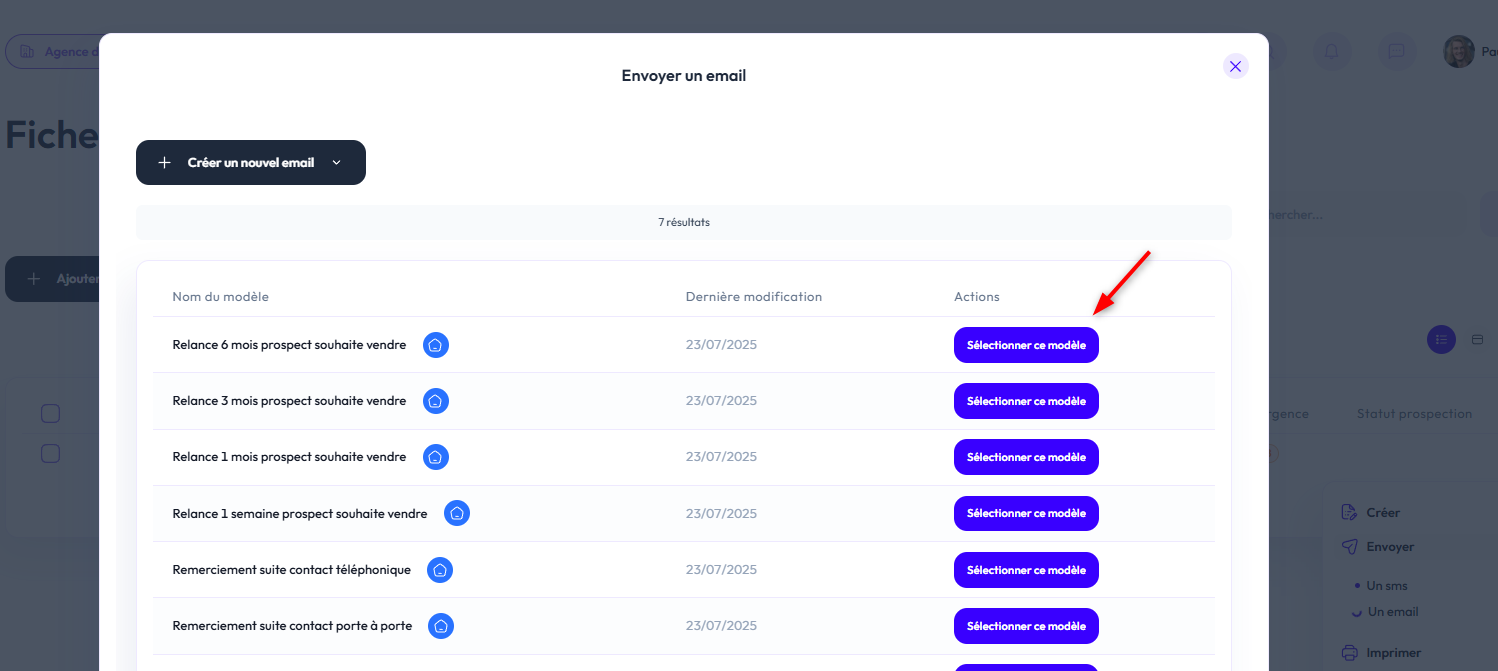Viewport: 1498px width, 671px height.
Task: Open the notifications bell icon
Action: 1331,51
